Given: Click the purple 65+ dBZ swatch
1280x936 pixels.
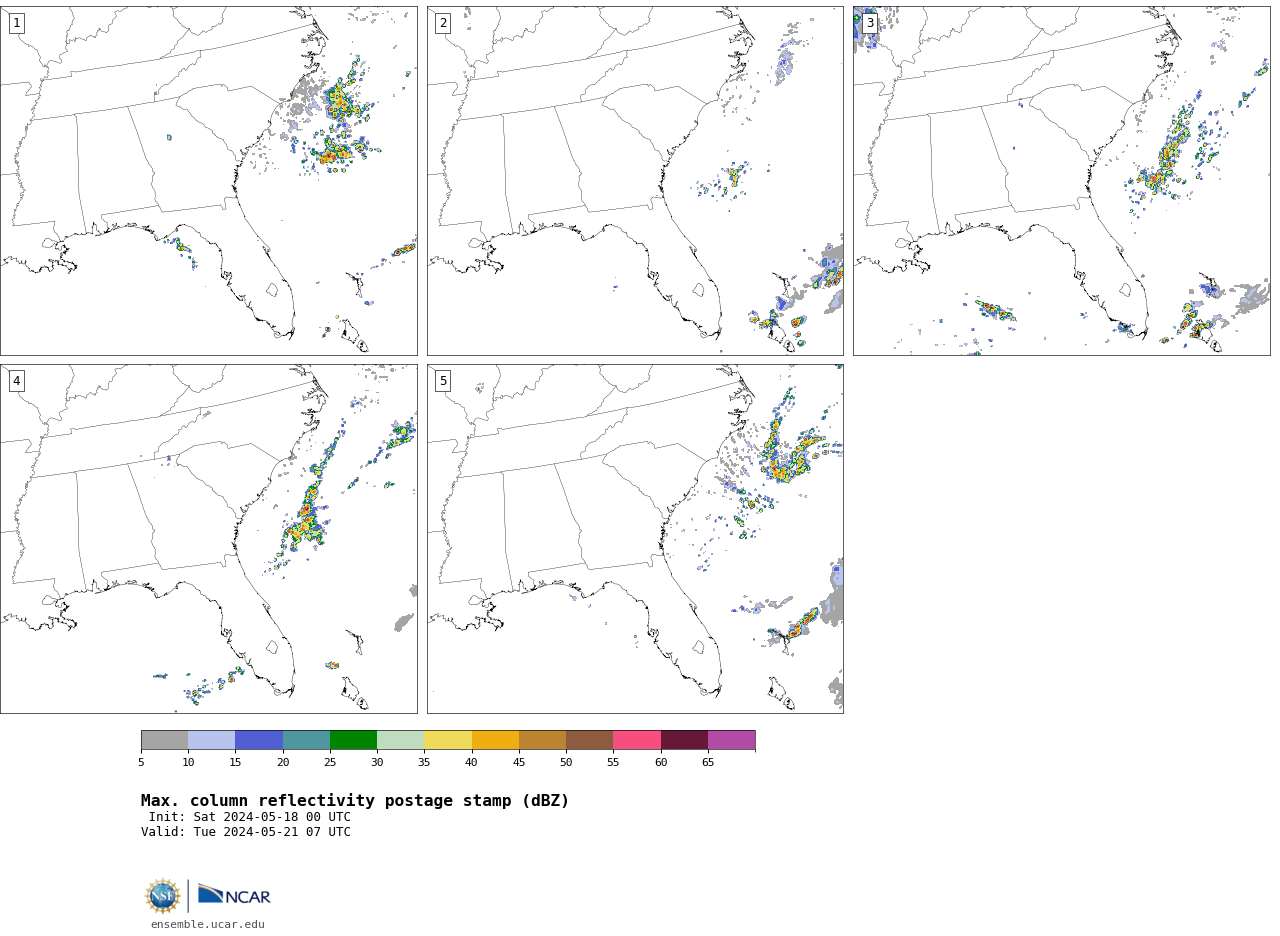Looking at the screenshot, I should pos(732,740).
